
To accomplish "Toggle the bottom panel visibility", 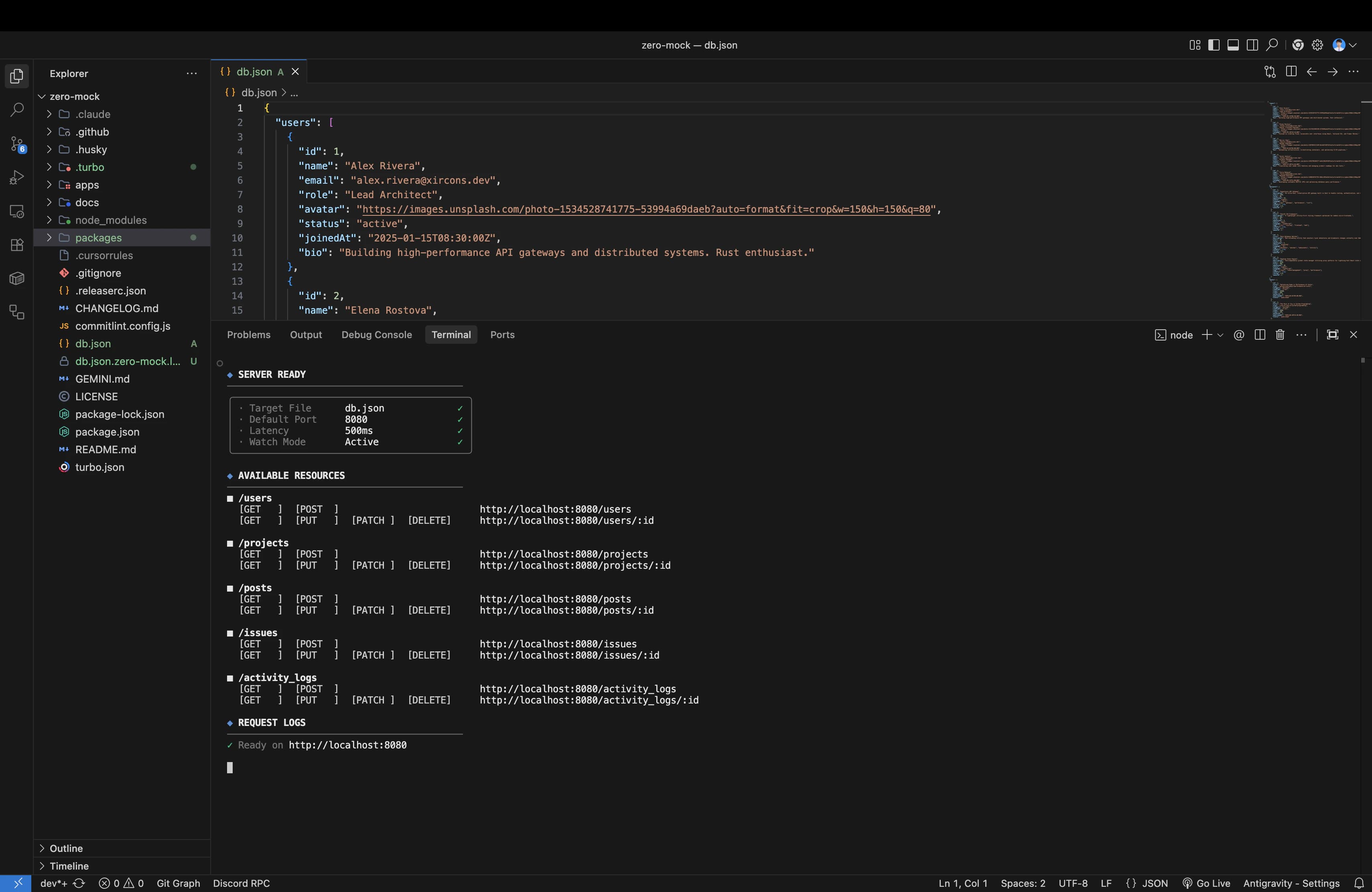I will [x=1233, y=45].
